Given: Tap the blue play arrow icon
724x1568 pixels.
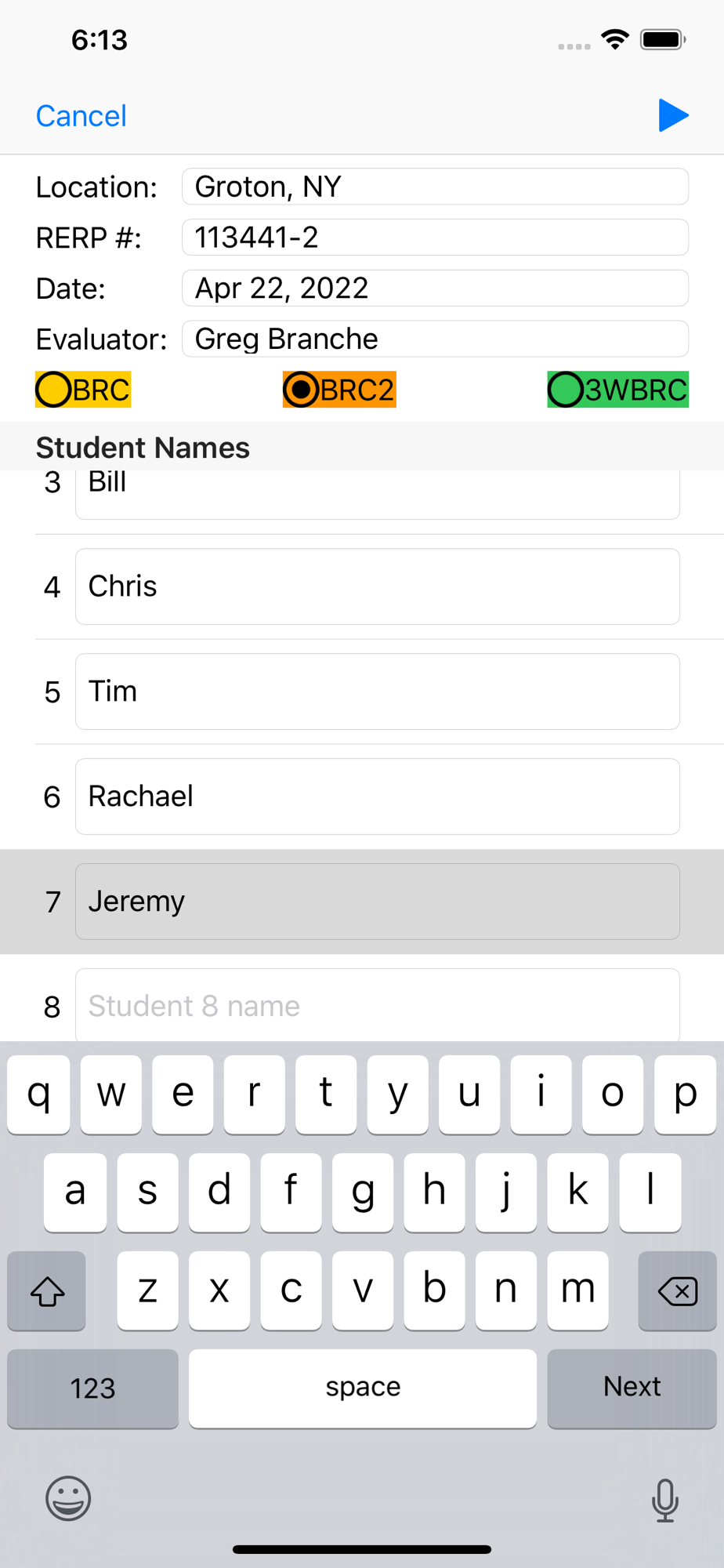Looking at the screenshot, I should click(x=673, y=116).
